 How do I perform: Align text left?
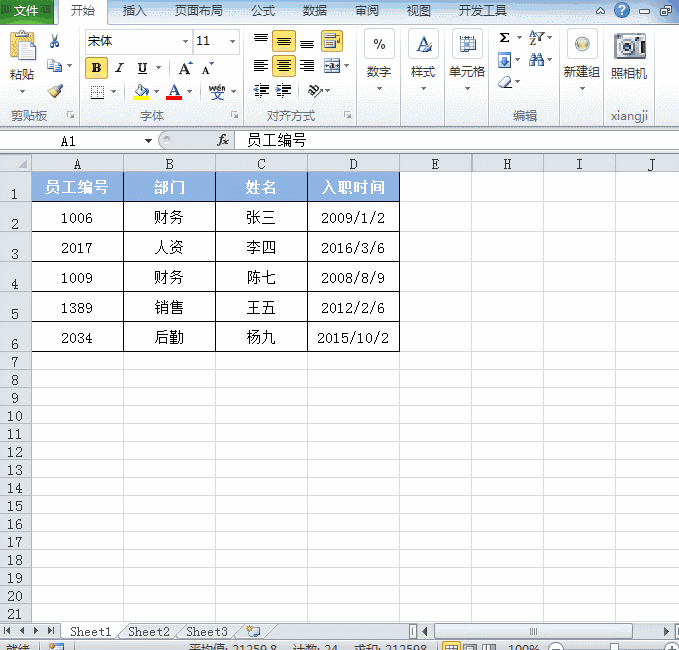click(261, 66)
